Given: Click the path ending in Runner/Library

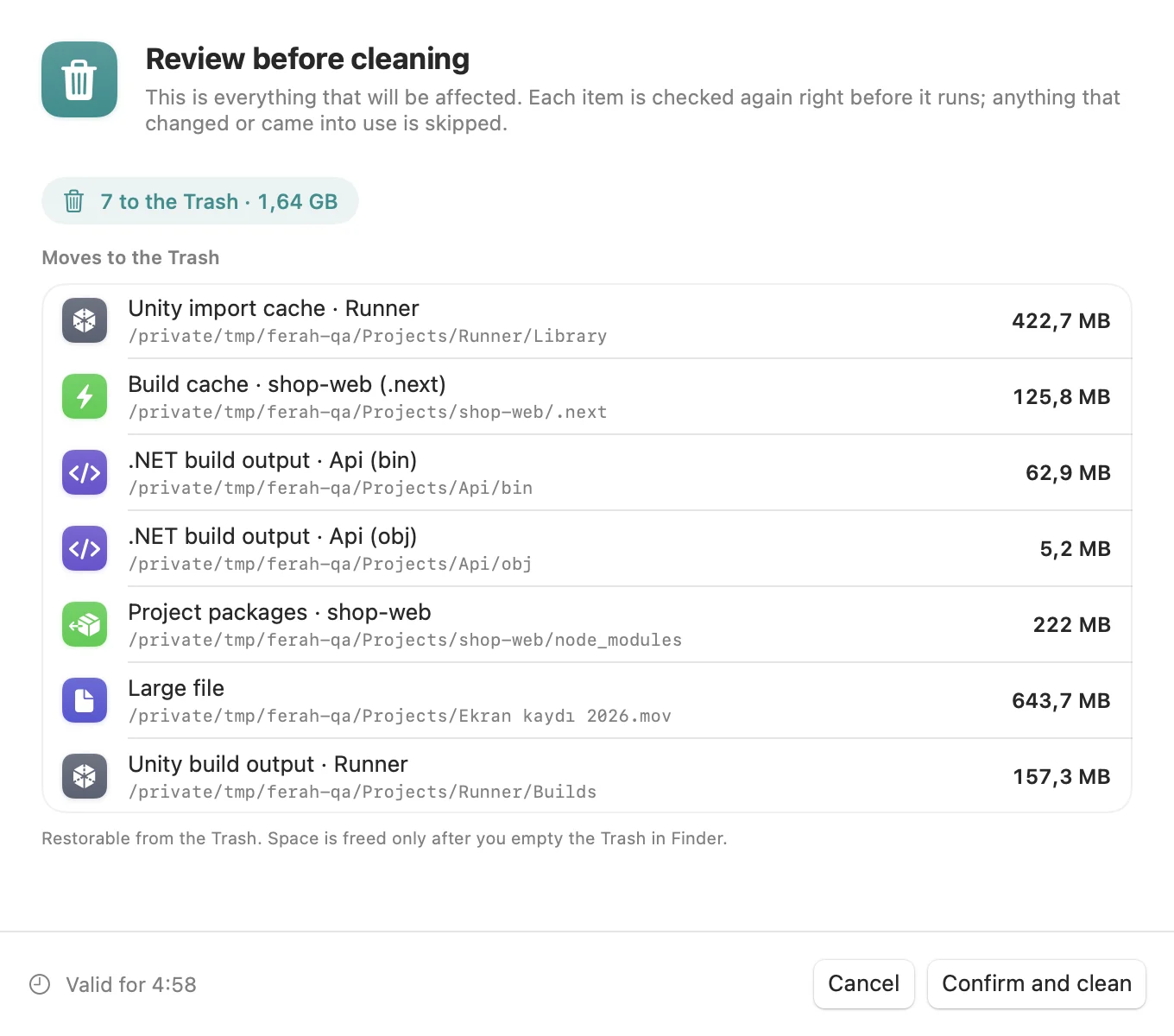Looking at the screenshot, I should coord(368,336).
